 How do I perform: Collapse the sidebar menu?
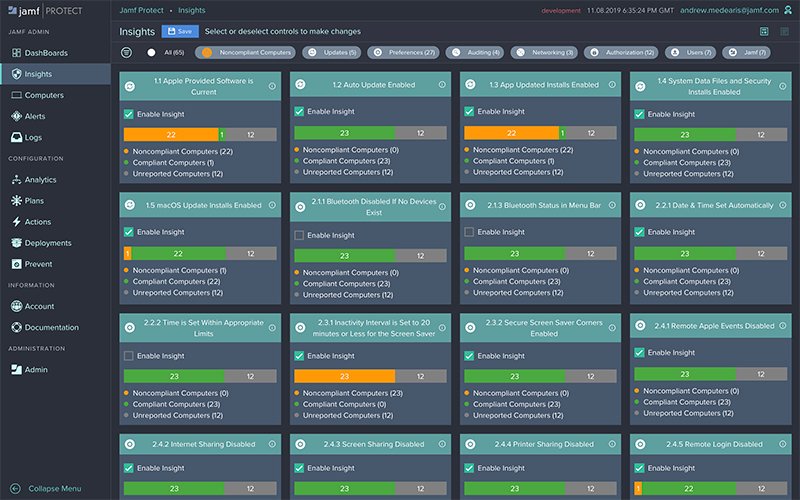[x=54, y=488]
